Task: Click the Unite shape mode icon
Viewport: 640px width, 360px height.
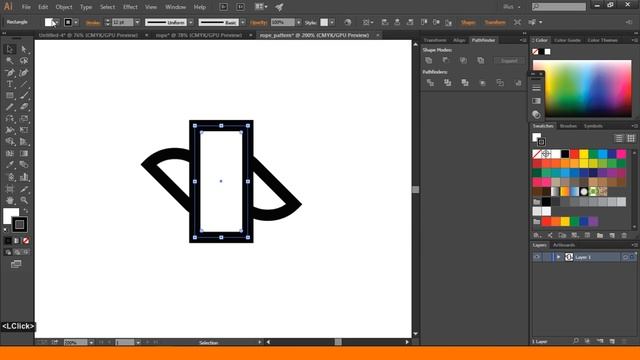Action: tap(429, 60)
